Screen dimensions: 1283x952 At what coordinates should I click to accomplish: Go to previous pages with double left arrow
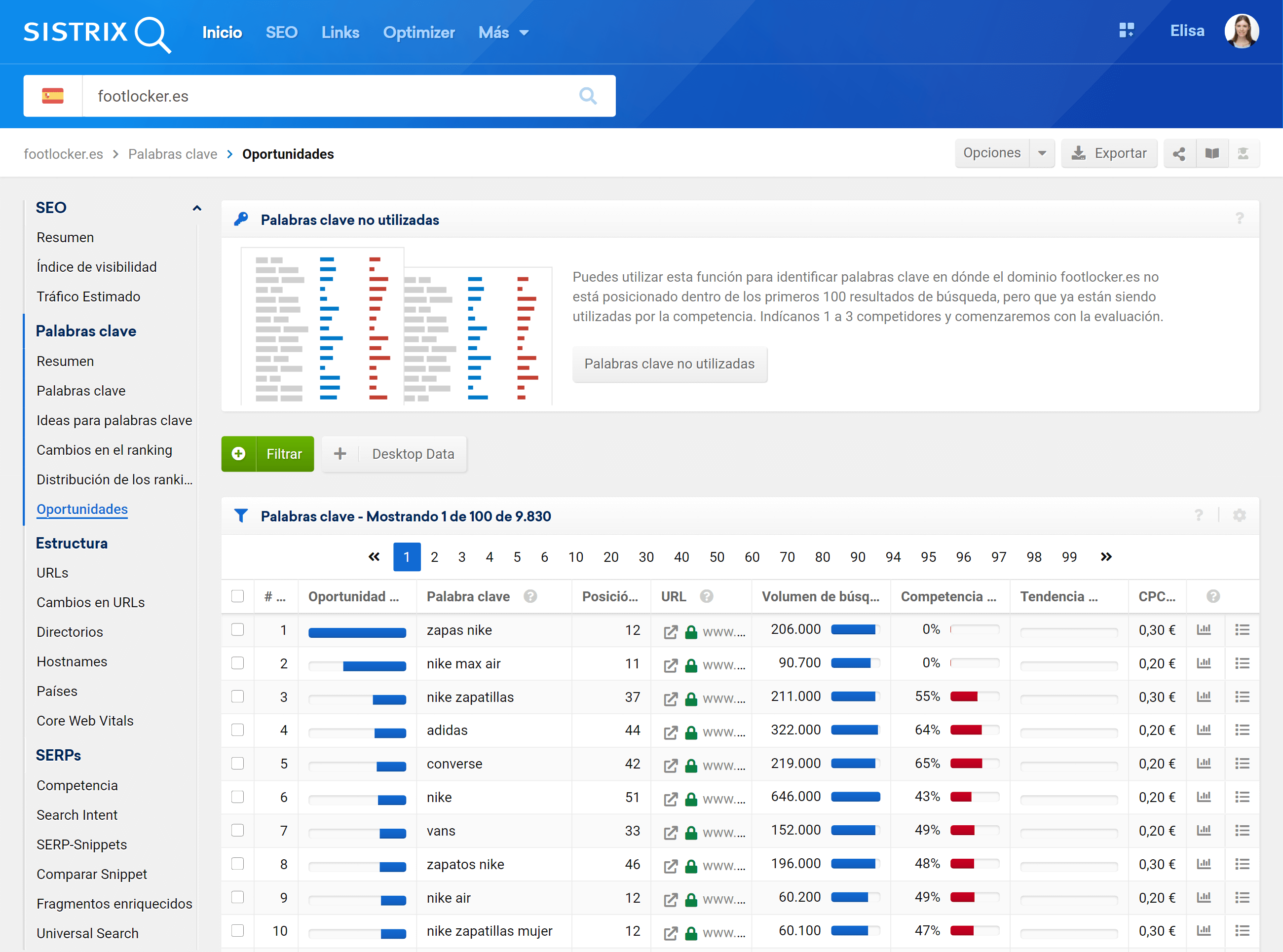(x=374, y=557)
